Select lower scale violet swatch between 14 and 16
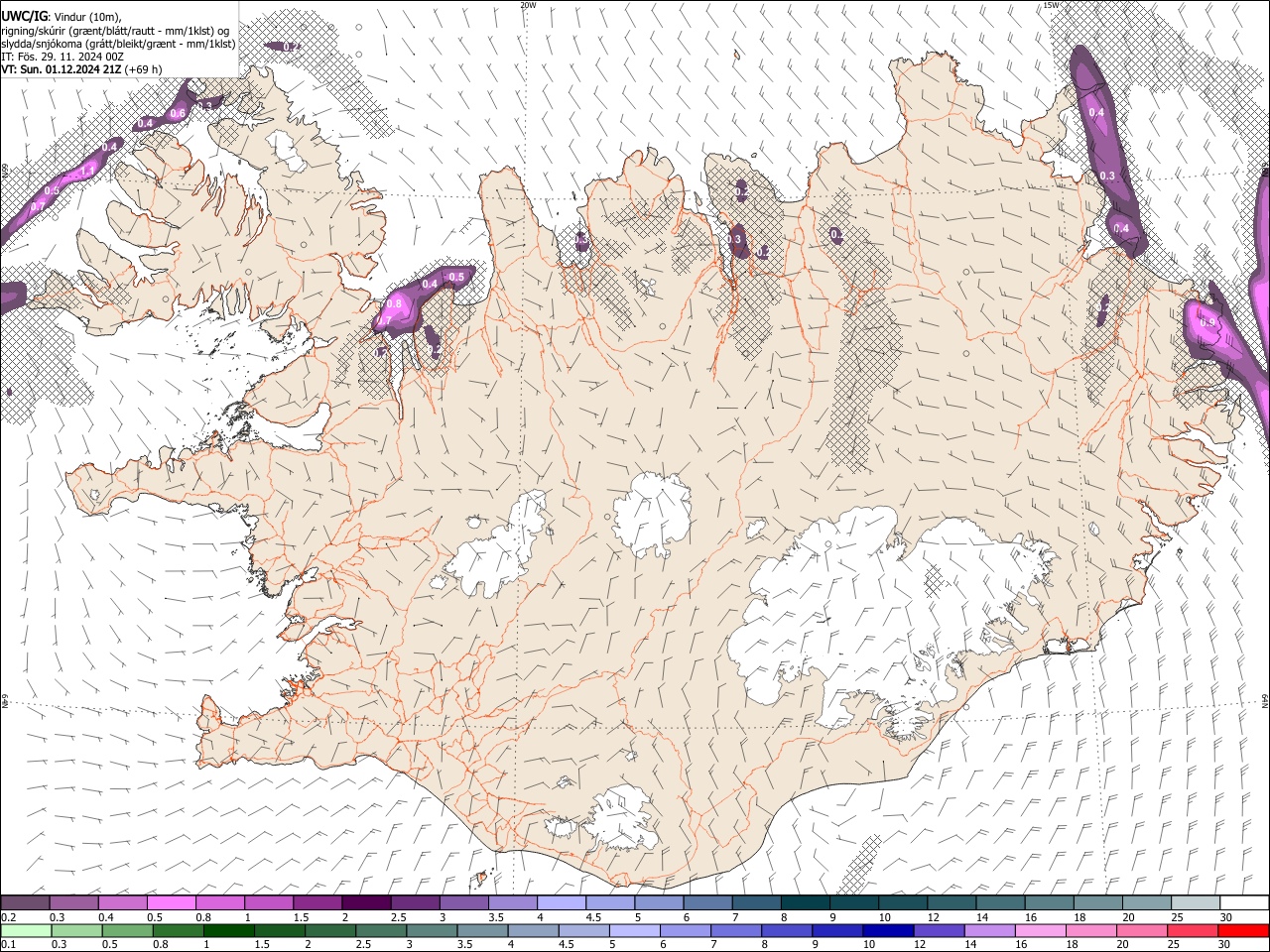This screenshot has width=1270, height=952. (988, 930)
